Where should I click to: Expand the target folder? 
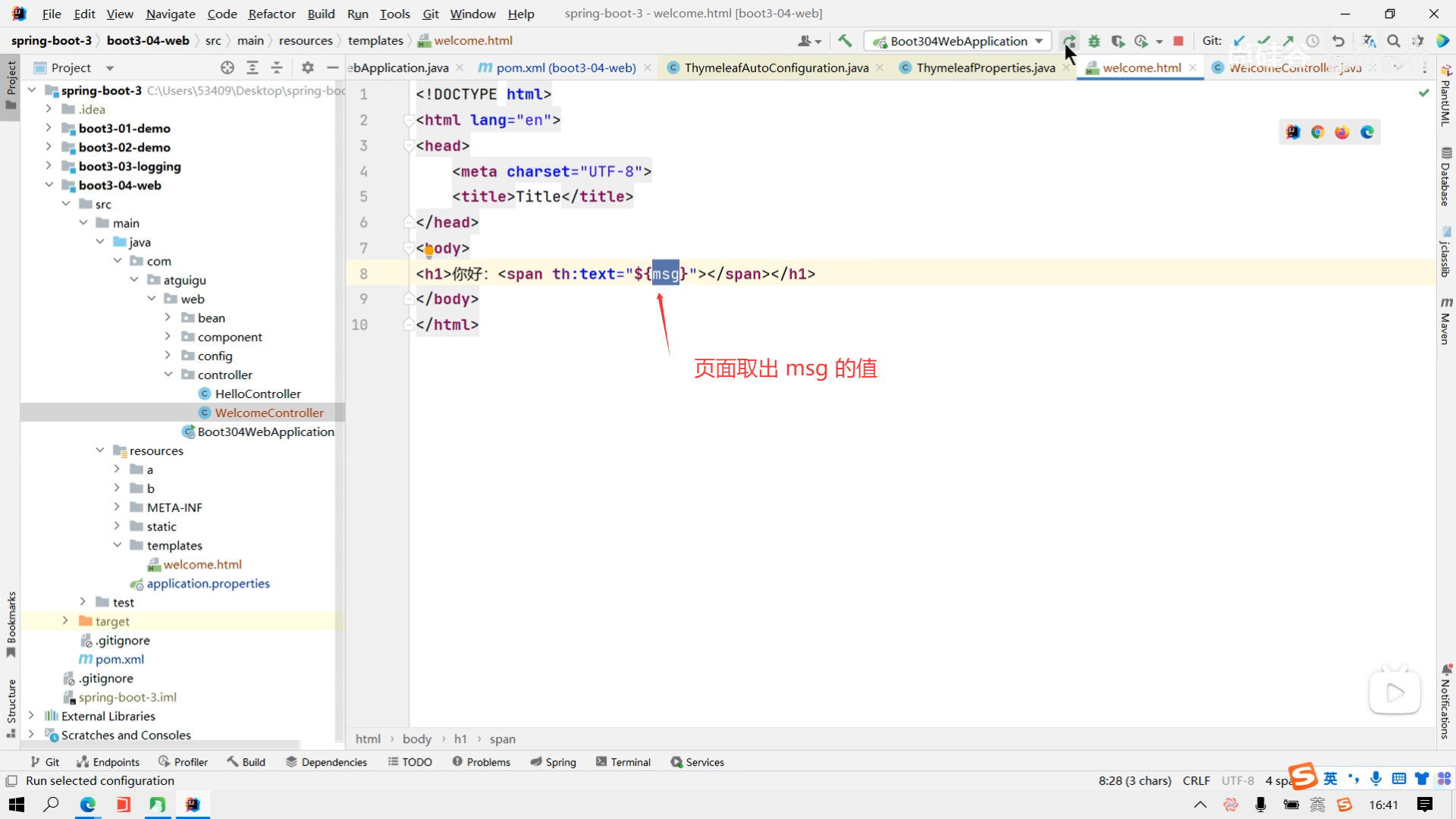pos(65,621)
